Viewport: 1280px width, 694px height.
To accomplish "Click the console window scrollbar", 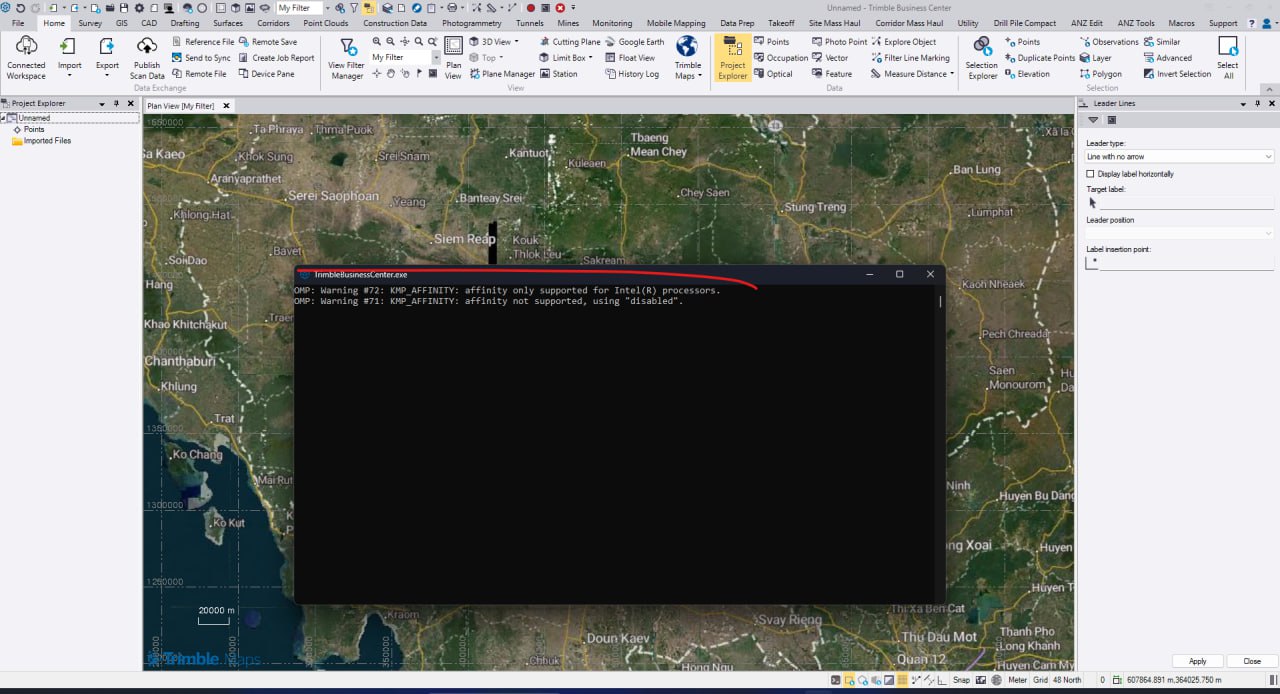I will 940,300.
